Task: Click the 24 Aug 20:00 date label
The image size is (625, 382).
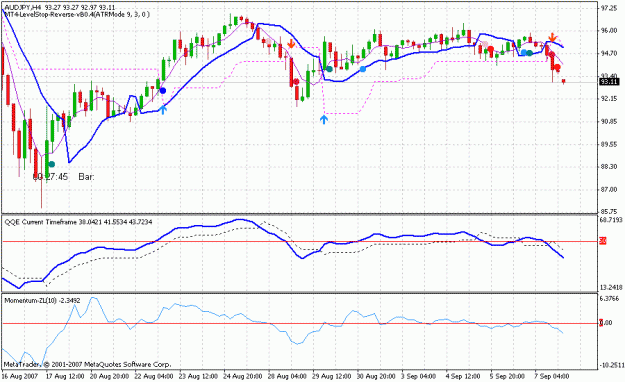Action: pyautogui.click(x=243, y=376)
